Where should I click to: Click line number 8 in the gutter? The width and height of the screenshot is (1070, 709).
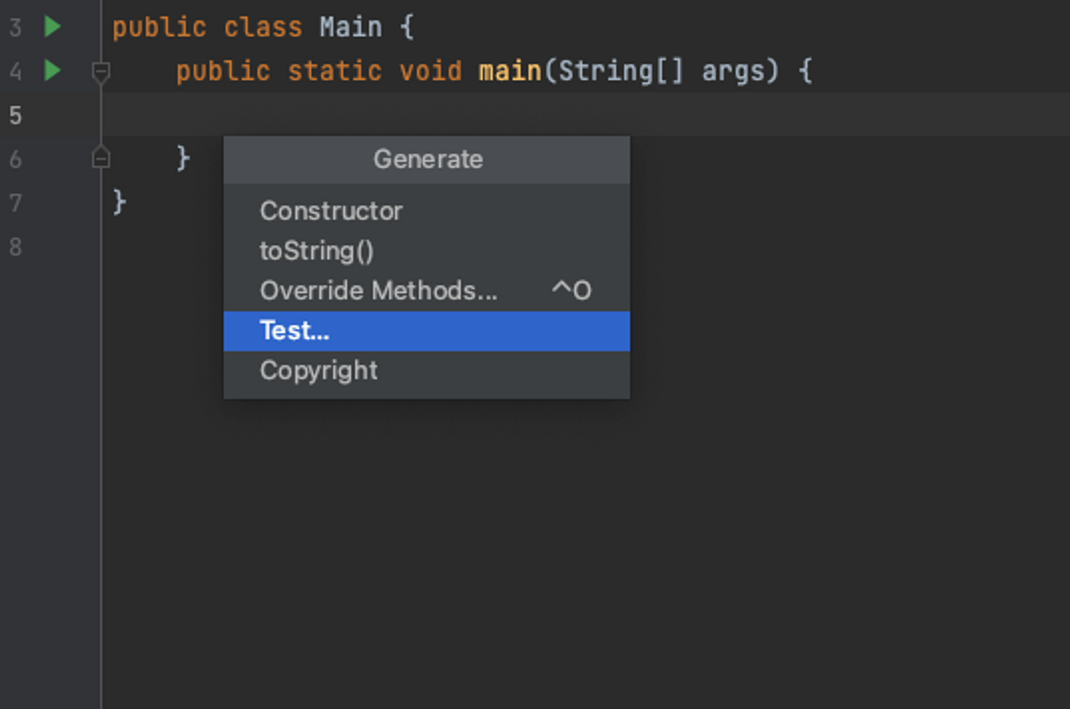click(15, 246)
